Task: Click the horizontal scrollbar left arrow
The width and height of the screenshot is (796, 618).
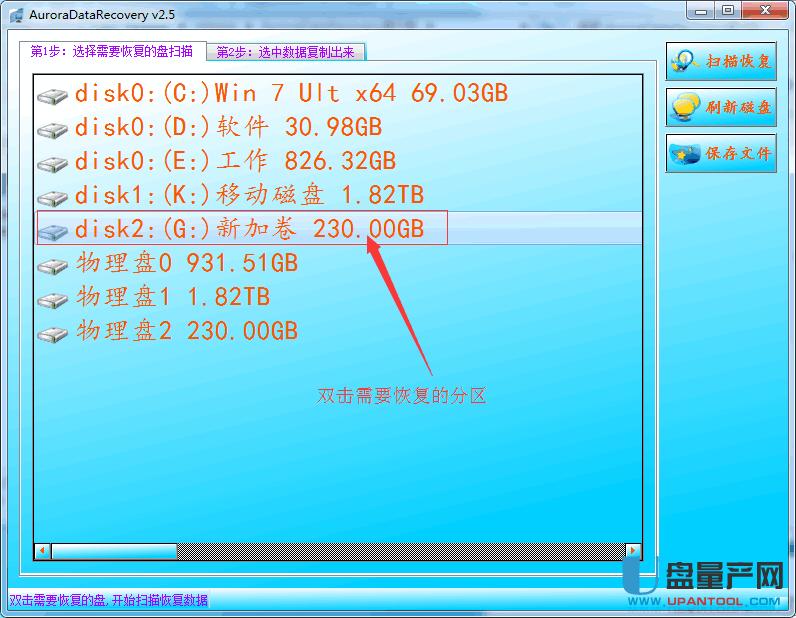Action: click(x=42, y=551)
